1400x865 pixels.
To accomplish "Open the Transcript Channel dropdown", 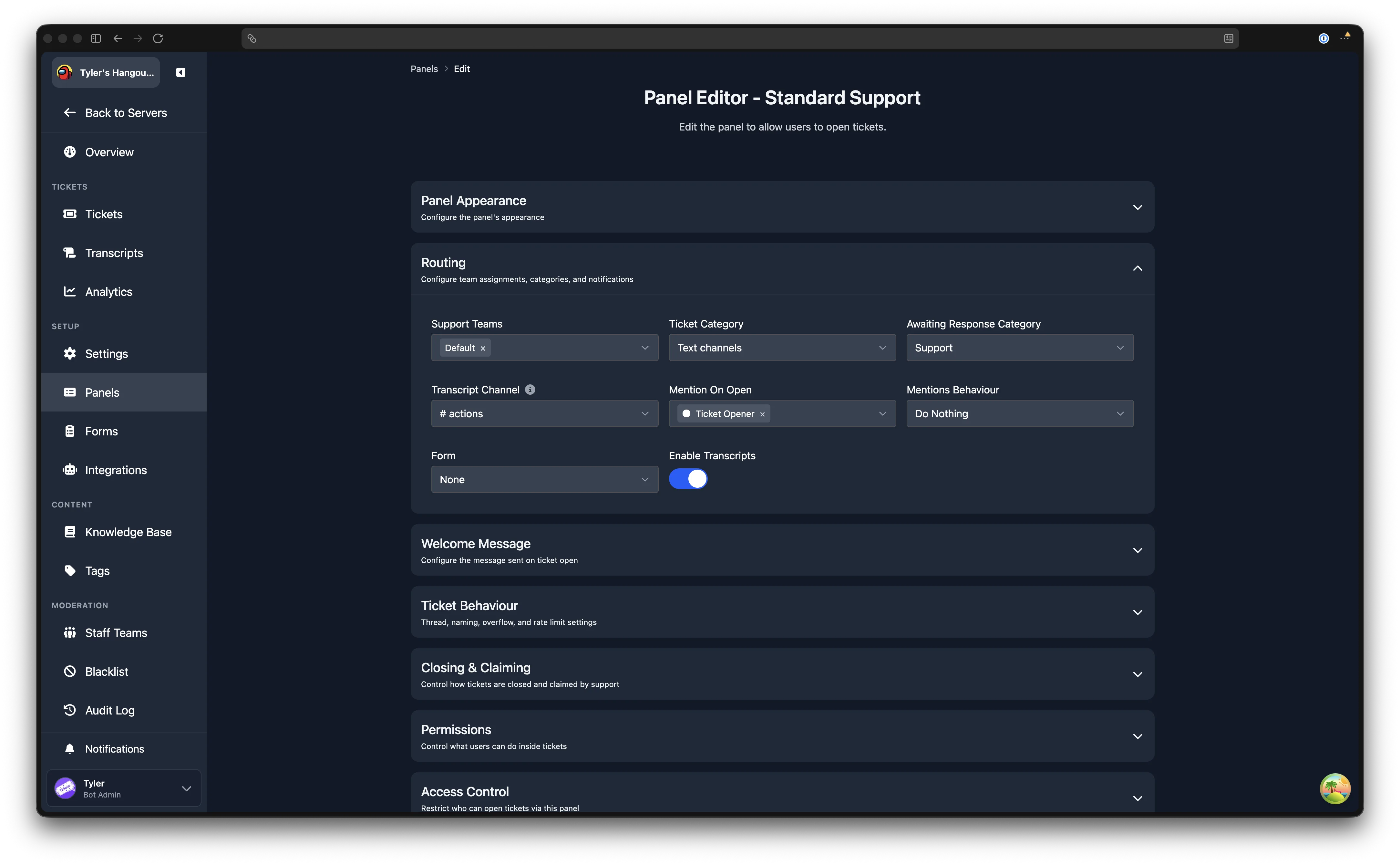I will point(544,414).
